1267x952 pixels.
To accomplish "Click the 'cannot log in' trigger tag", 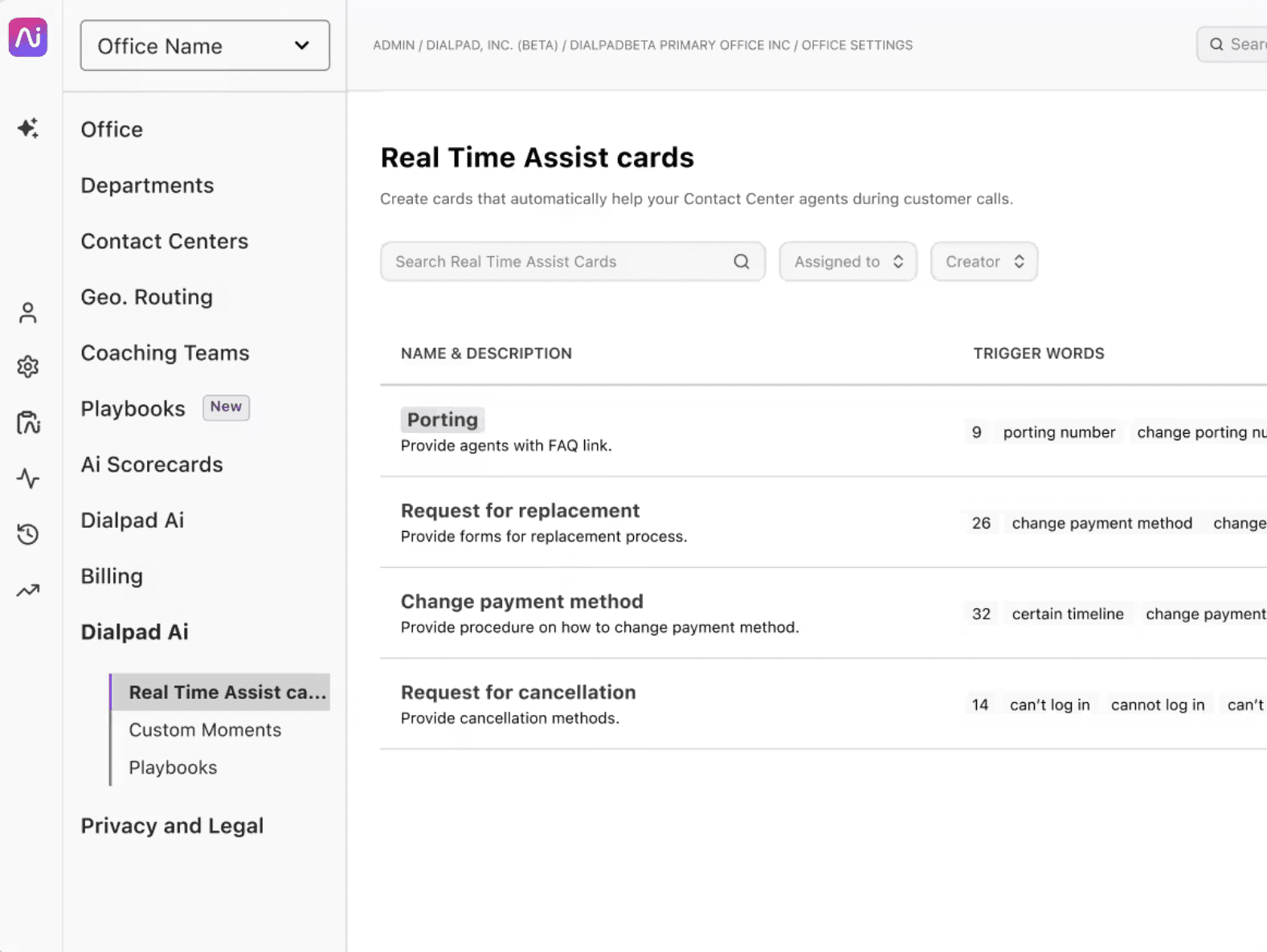I will (1158, 705).
